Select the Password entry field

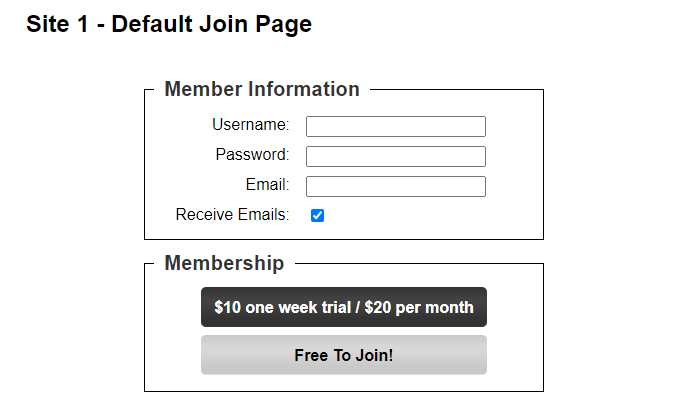pyautogui.click(x=395, y=156)
